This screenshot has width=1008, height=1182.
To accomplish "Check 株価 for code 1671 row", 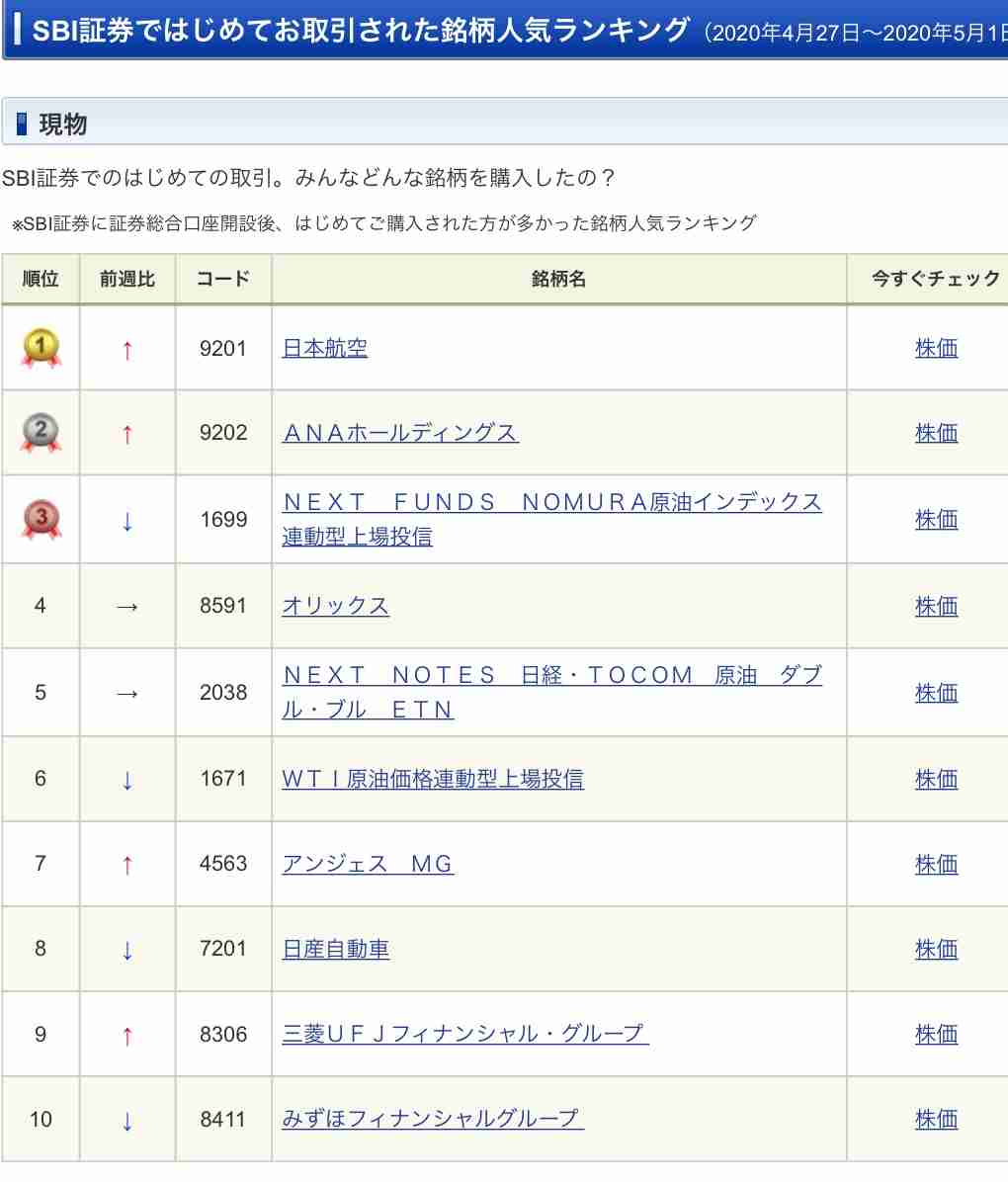I will pos(937,779).
